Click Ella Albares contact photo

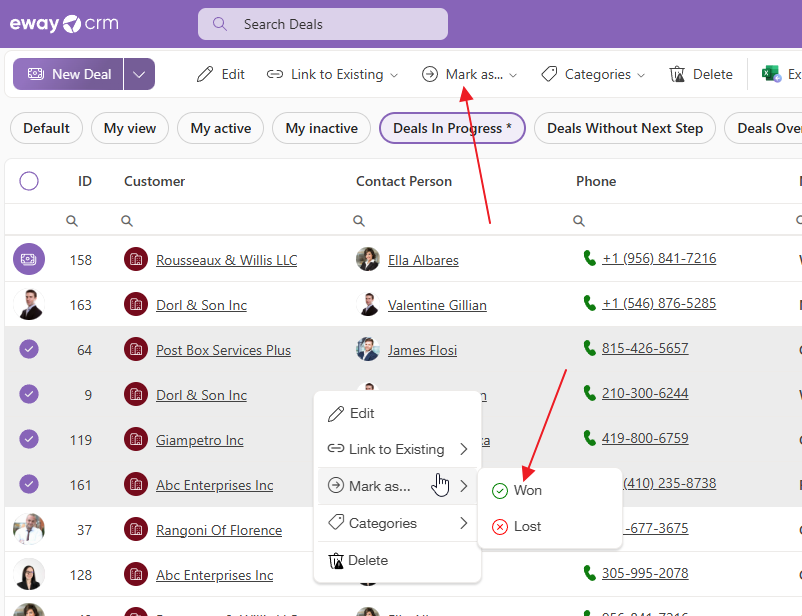pos(368,259)
